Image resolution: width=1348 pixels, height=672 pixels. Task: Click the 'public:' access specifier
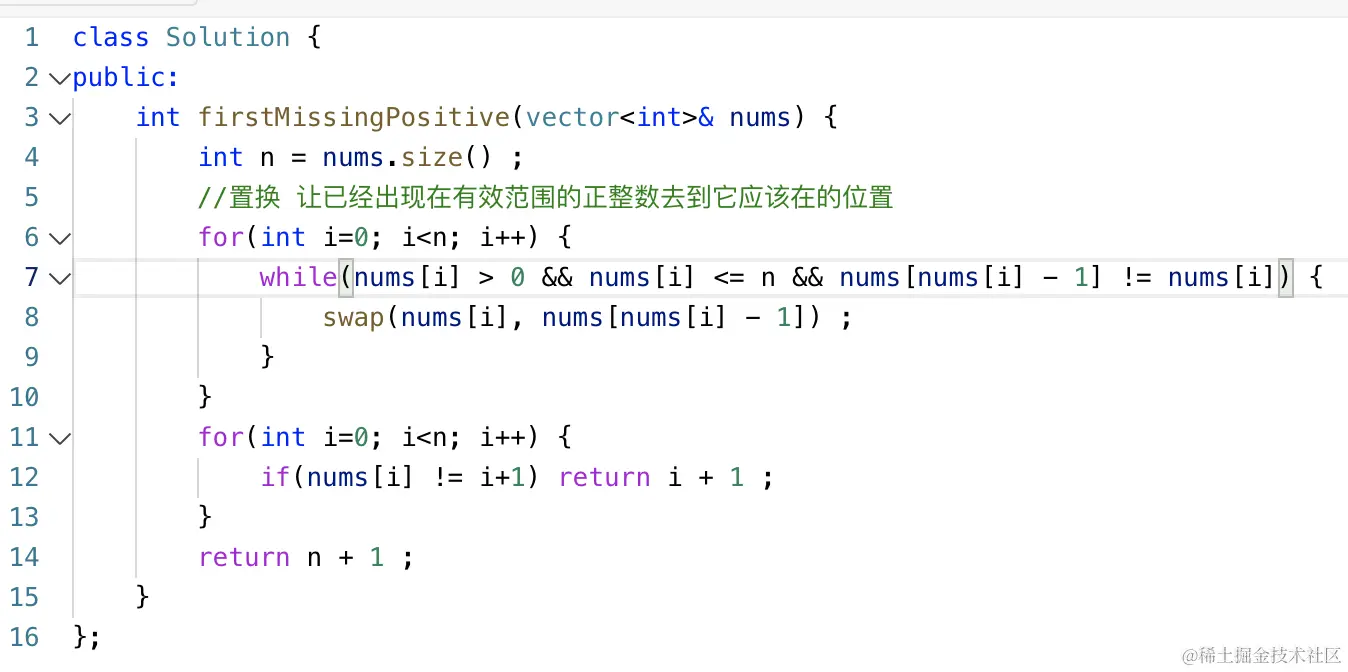(126, 78)
